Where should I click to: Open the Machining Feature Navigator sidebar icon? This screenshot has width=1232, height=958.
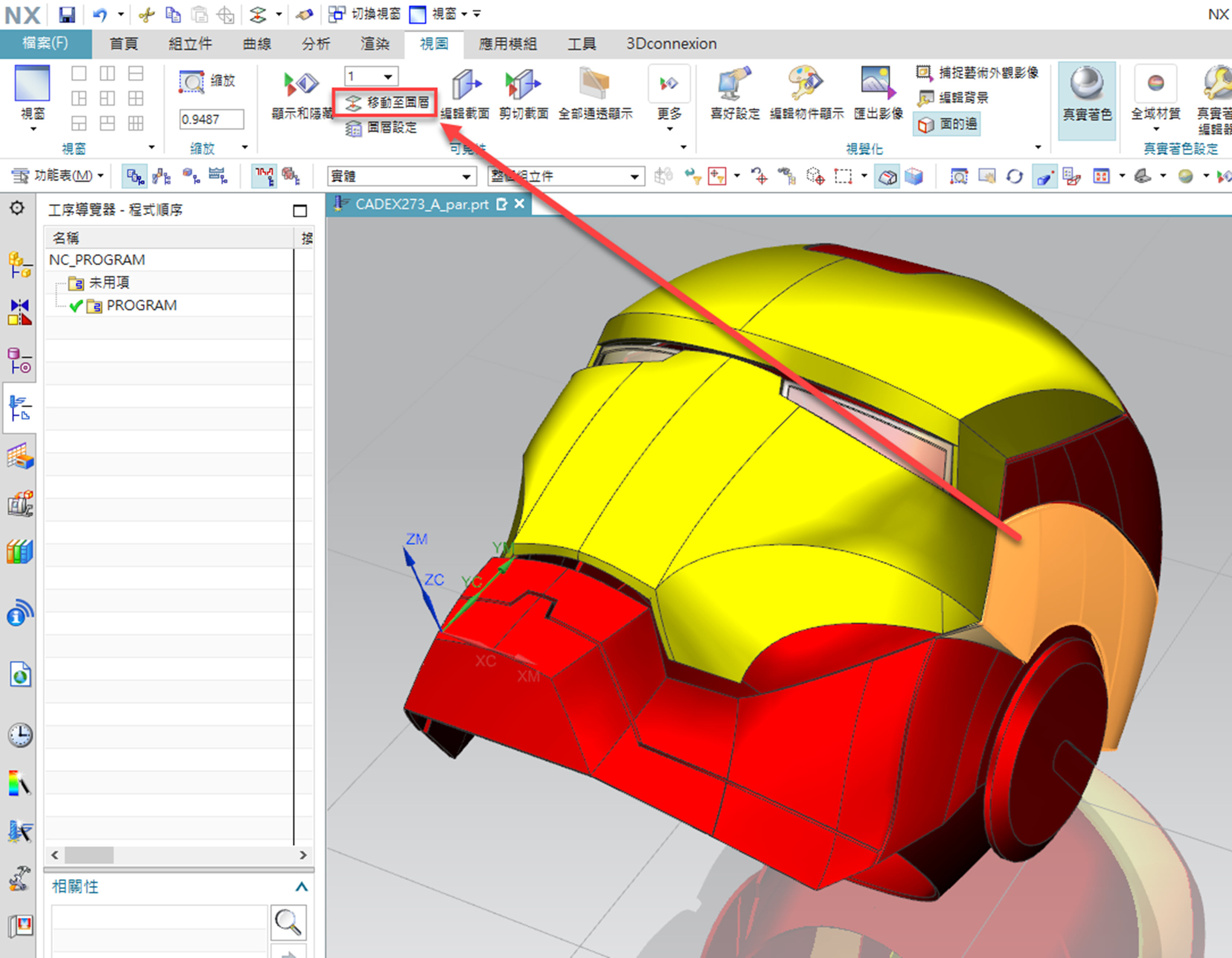click(20, 457)
